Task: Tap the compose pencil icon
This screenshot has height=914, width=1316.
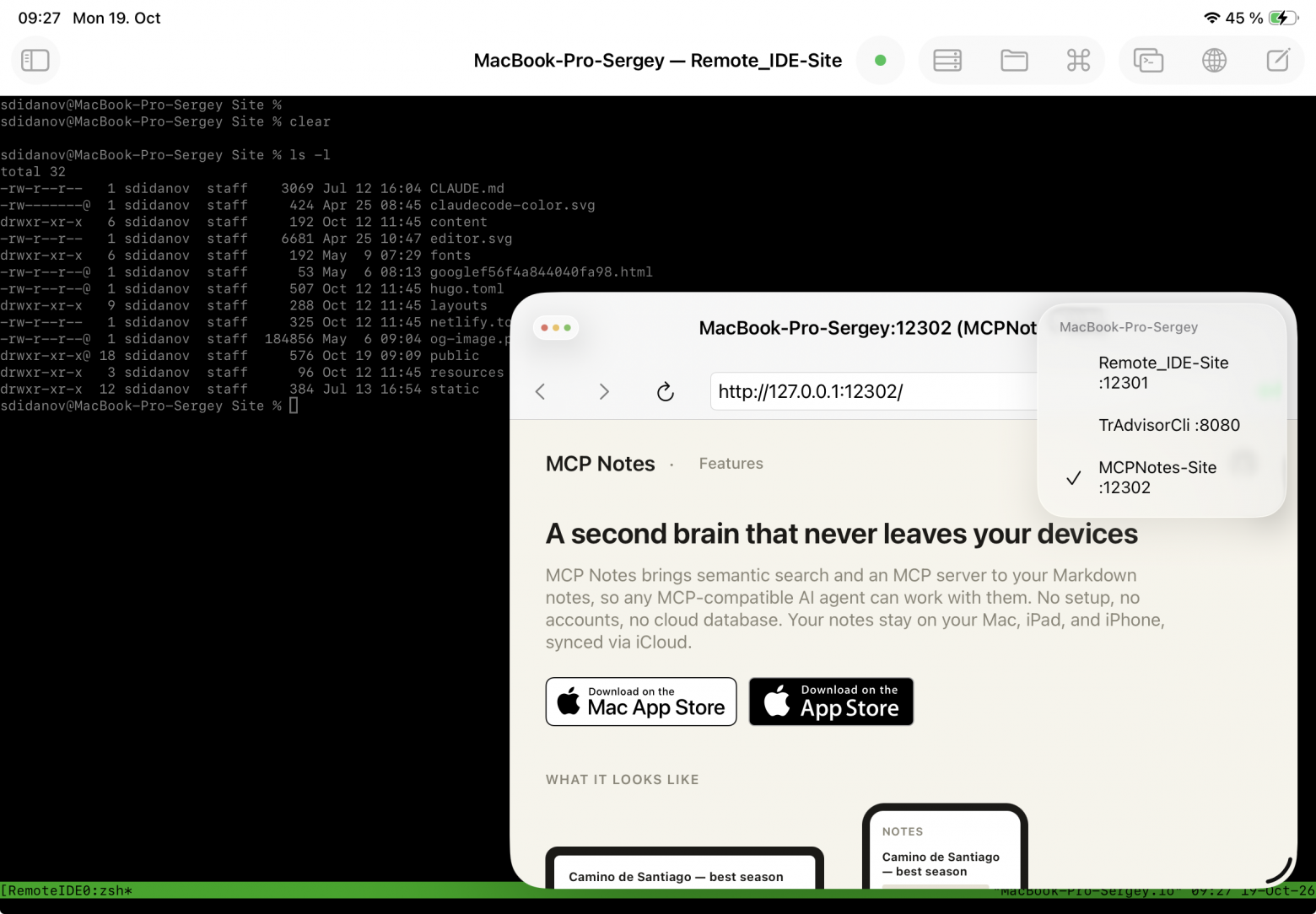Action: point(1278,61)
